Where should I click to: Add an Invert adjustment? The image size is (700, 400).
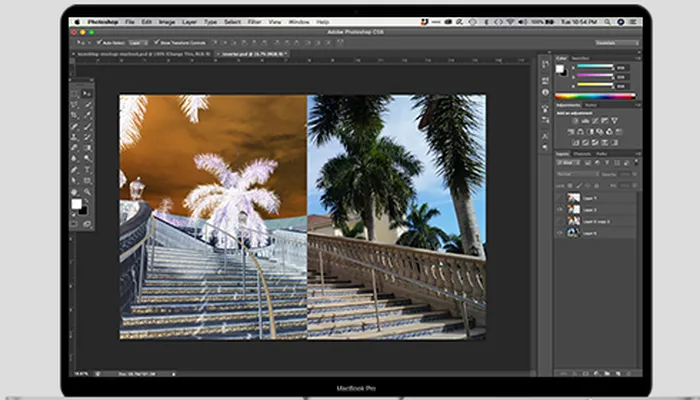[575, 143]
